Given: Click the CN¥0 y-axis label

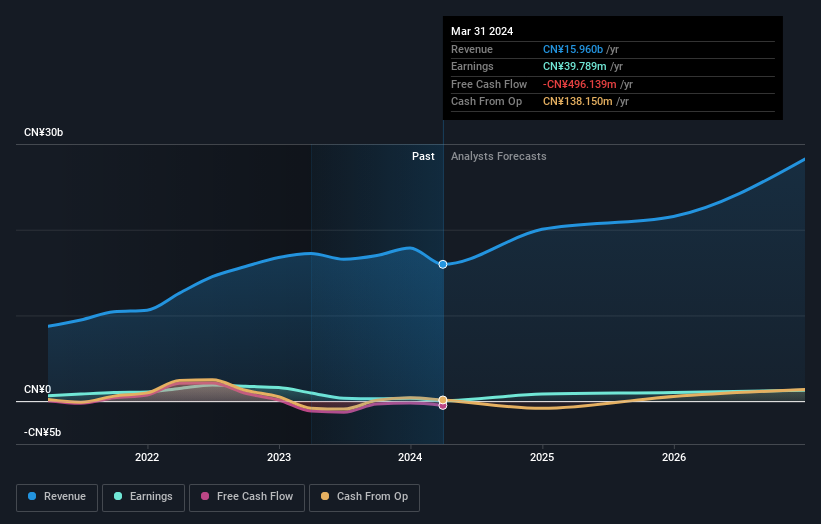Looking at the screenshot, I should 37,389.
